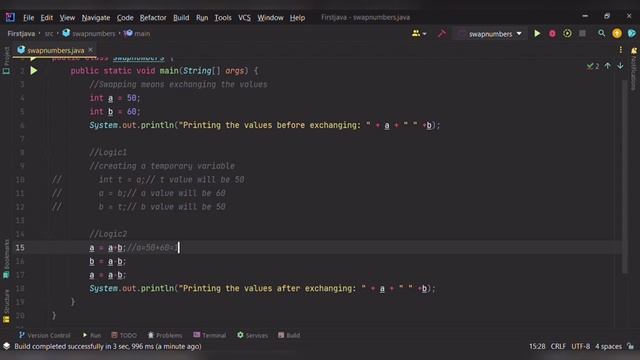Open the Build menu
640x360 pixels.
[181, 18]
